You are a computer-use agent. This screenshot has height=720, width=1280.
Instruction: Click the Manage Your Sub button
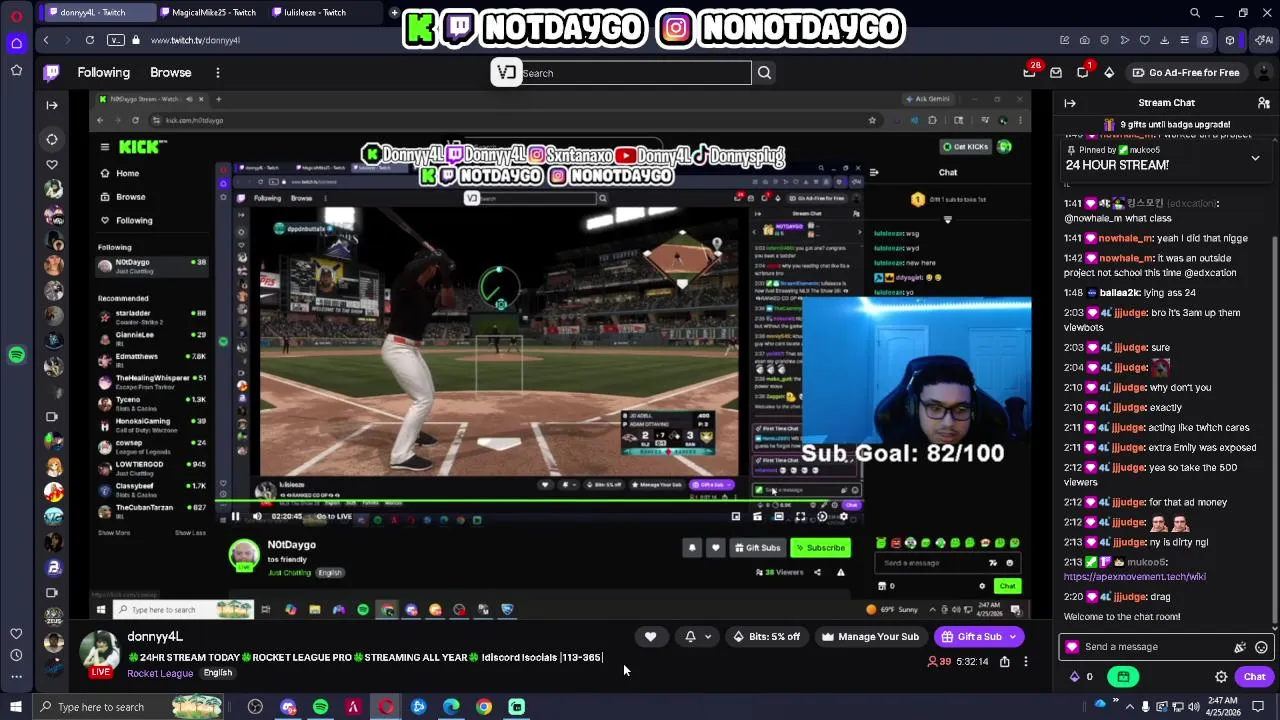tap(870, 637)
